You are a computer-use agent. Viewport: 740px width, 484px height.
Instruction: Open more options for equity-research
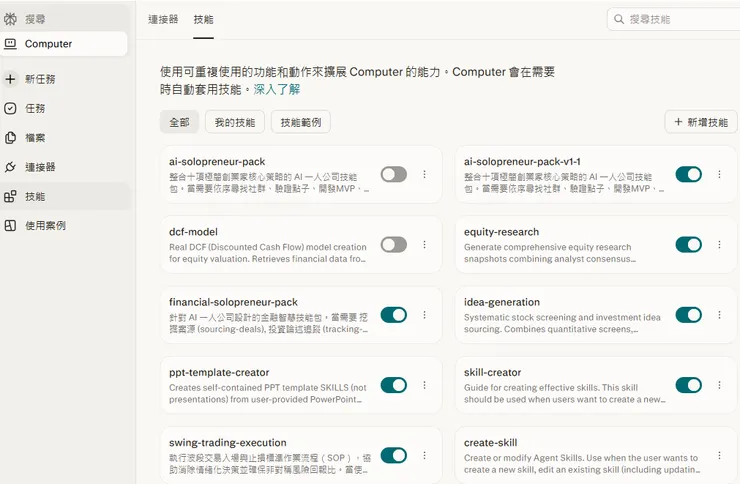pos(719,244)
